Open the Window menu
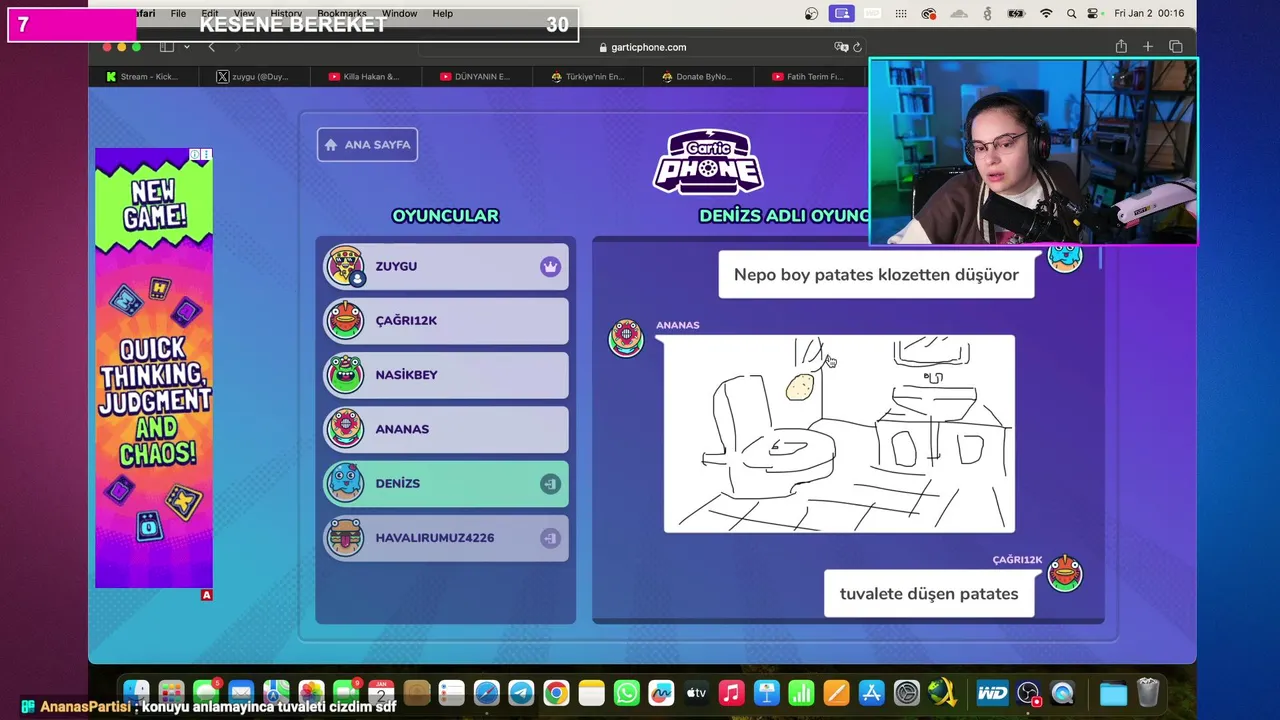 click(x=399, y=13)
